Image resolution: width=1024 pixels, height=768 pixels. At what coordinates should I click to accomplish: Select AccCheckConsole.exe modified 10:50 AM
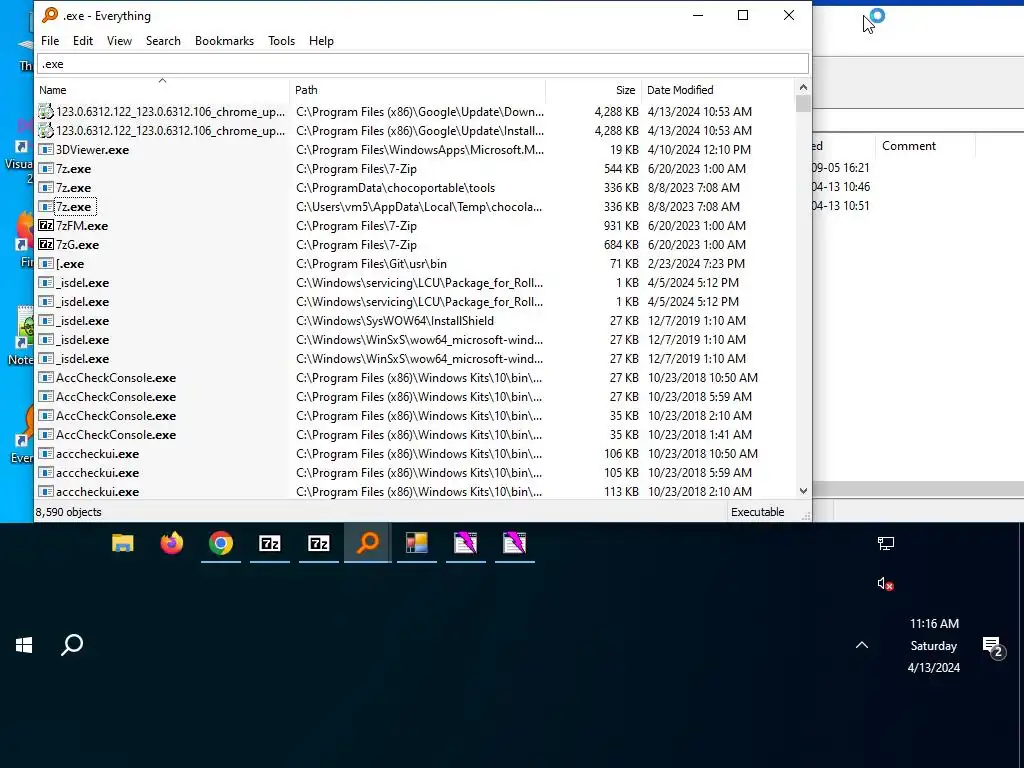116,378
